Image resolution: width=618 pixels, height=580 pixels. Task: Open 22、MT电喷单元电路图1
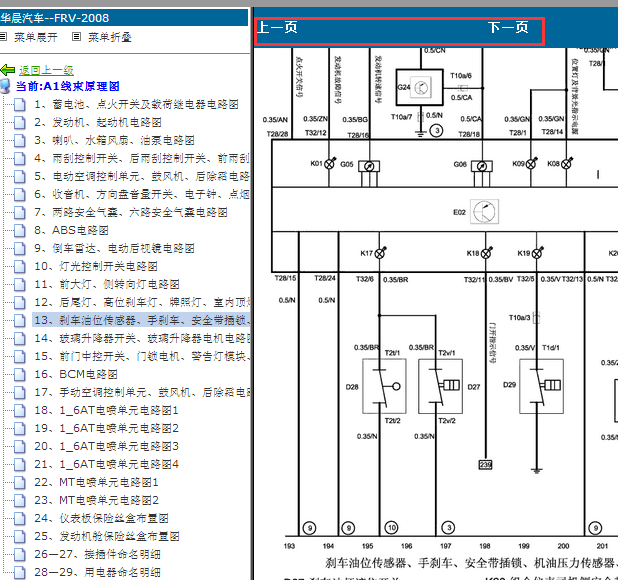point(97,482)
